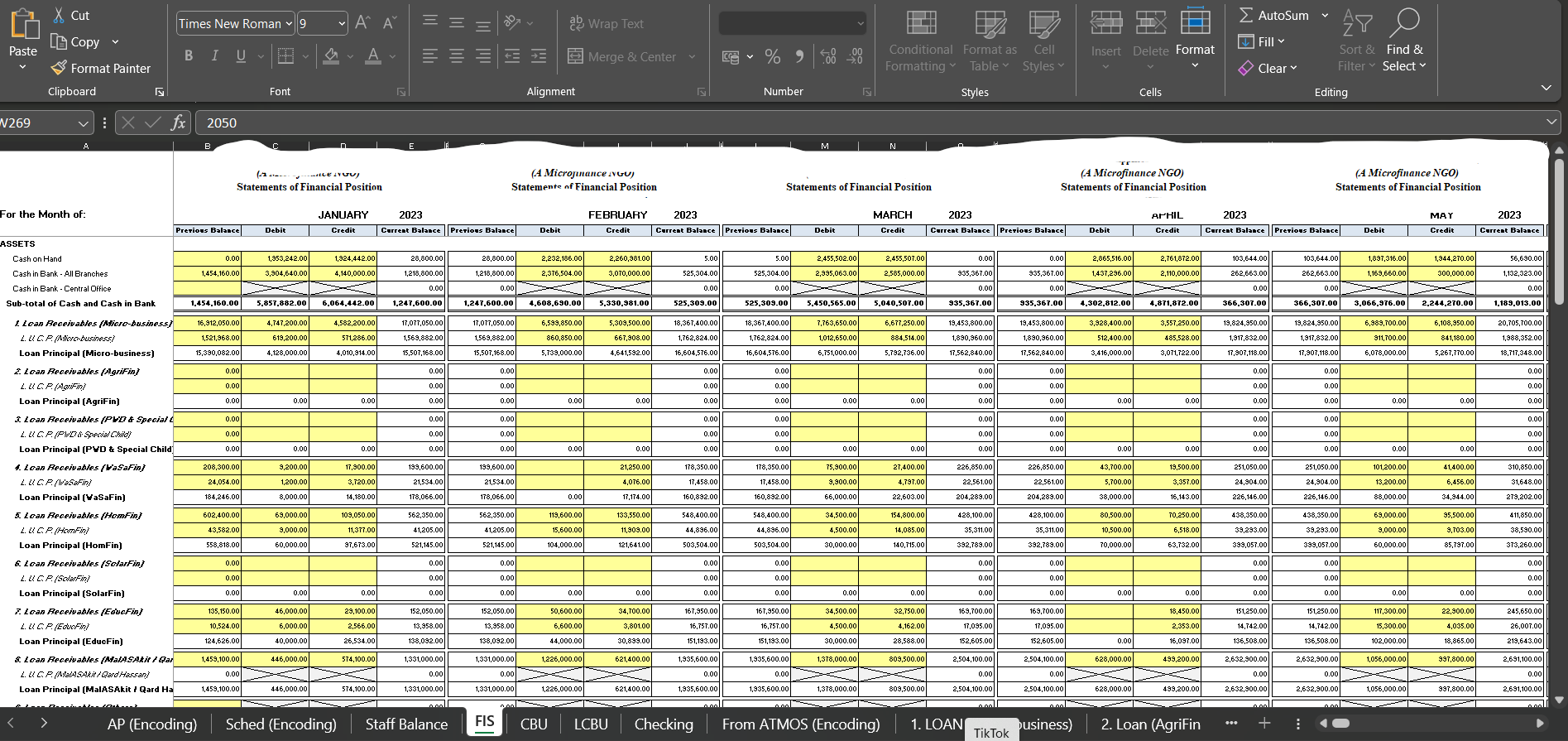Click Wrap Text button

607,23
